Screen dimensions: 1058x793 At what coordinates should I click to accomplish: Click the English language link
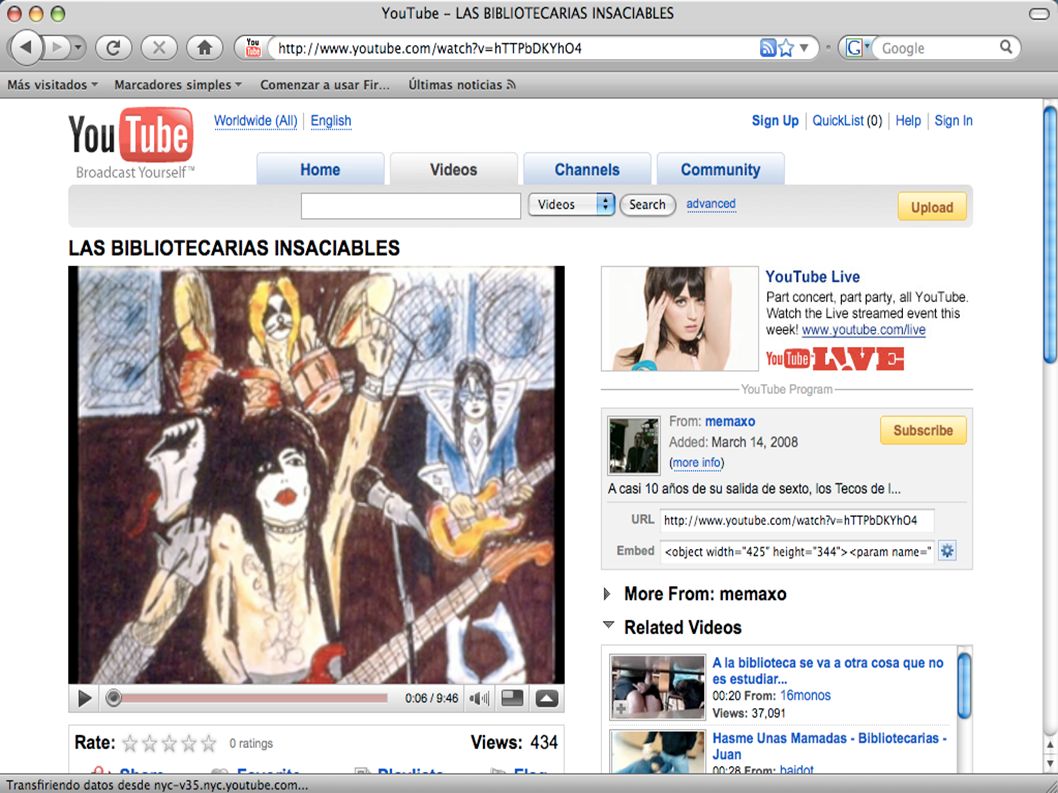tap(331, 121)
